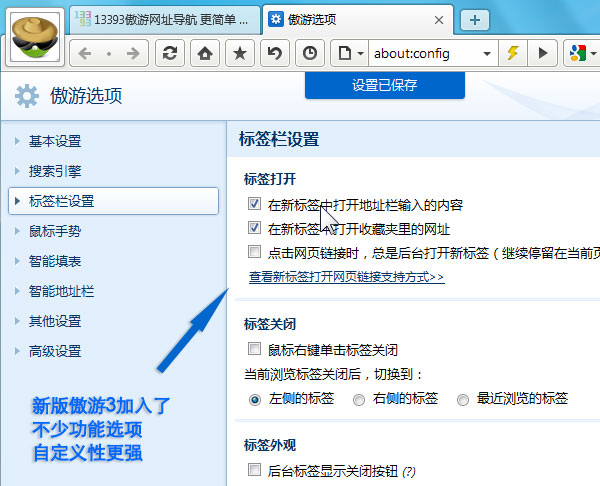The height and width of the screenshot is (486, 600).
Task: Open the search engine dropdown arrow
Action: tap(593, 54)
